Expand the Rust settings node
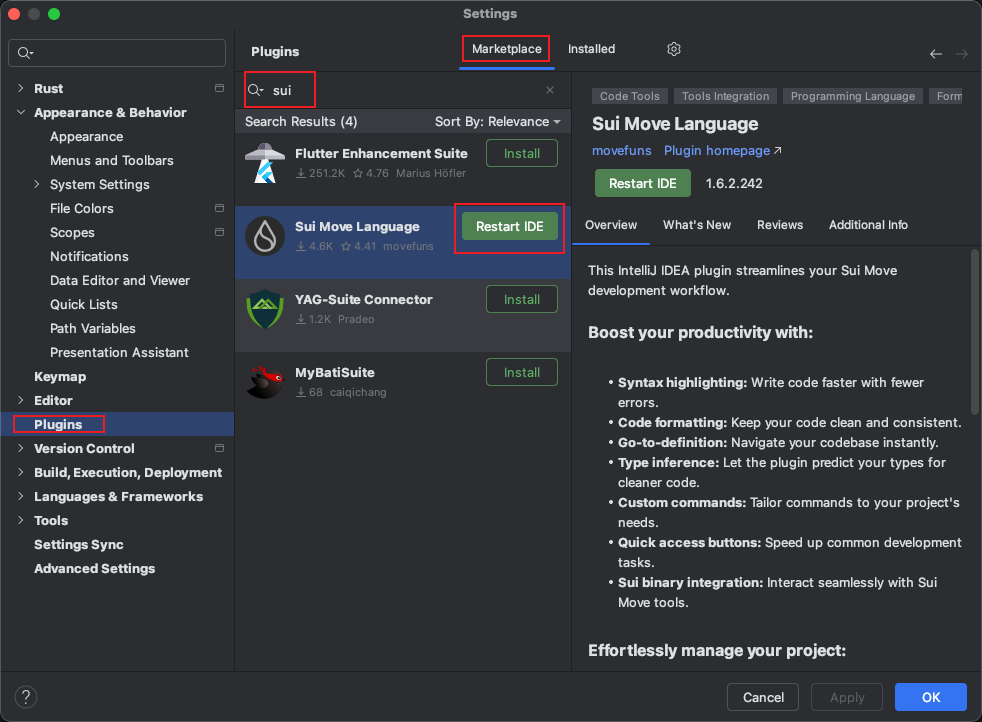Viewport: 982px width, 722px height. click(21, 88)
